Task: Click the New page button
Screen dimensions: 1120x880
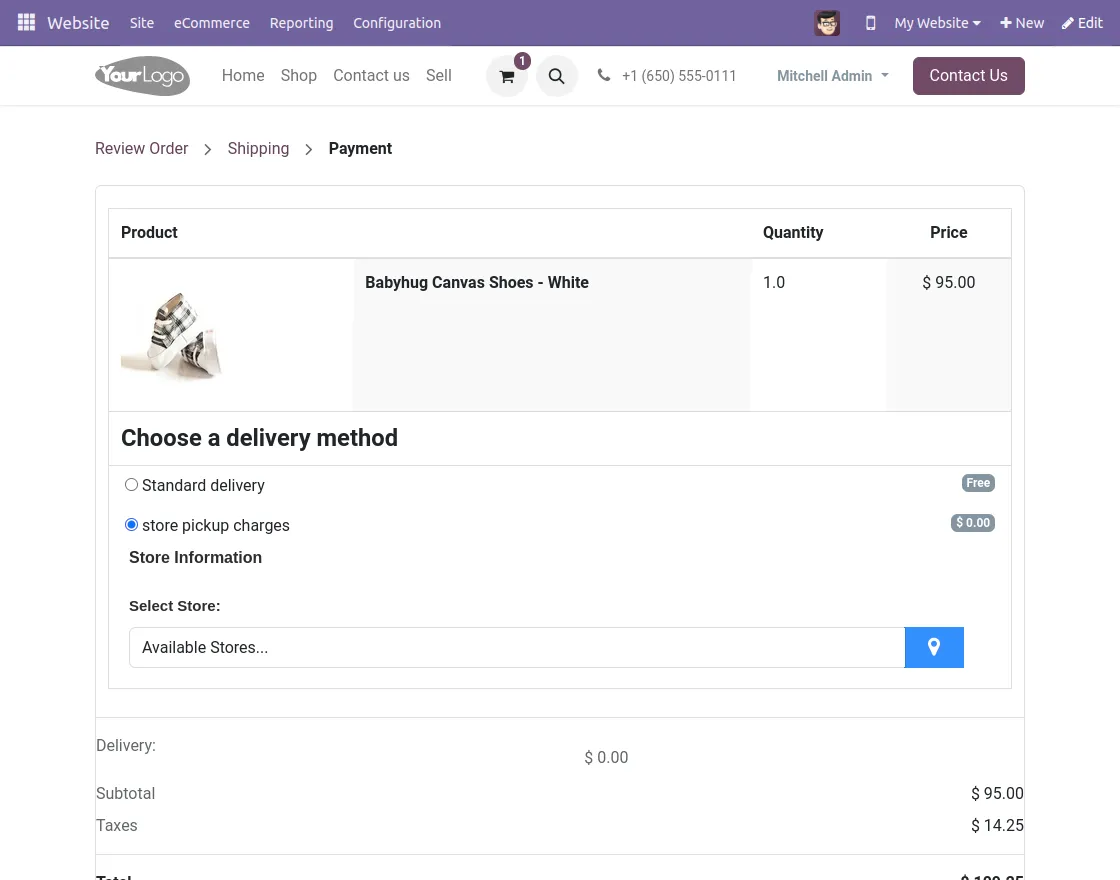Action: 1022,23
